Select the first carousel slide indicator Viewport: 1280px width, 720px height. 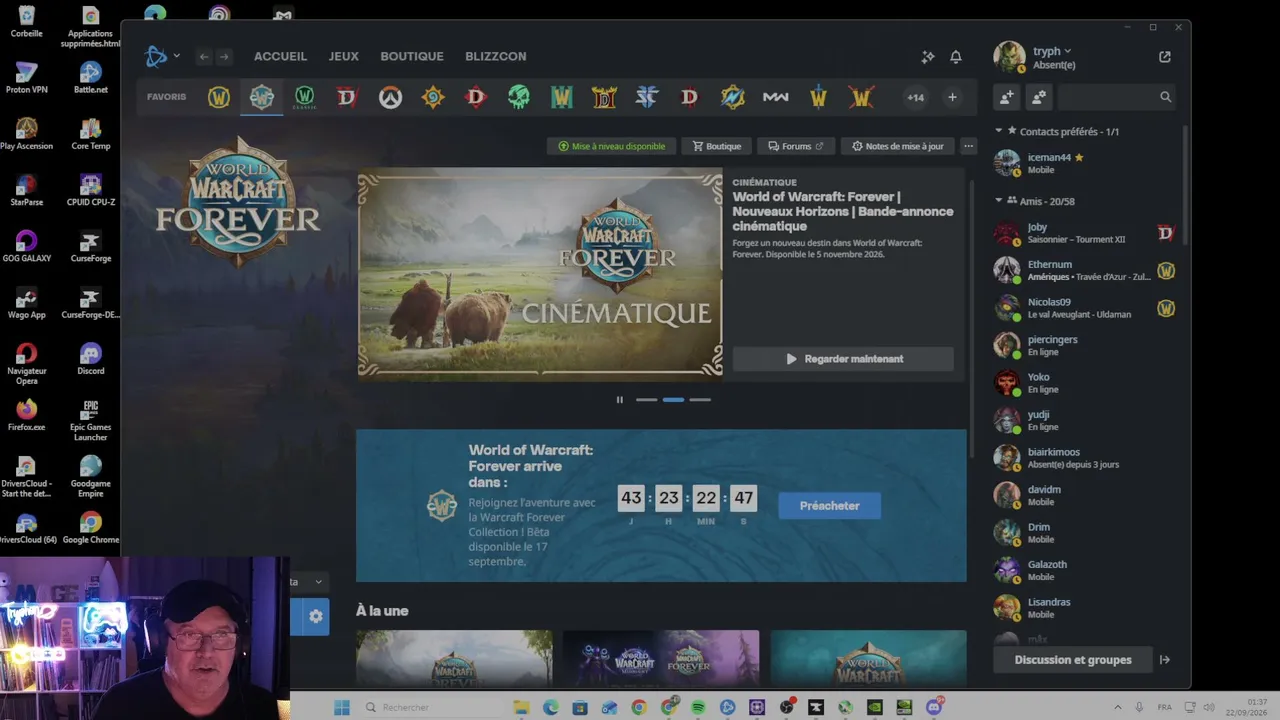(x=647, y=400)
